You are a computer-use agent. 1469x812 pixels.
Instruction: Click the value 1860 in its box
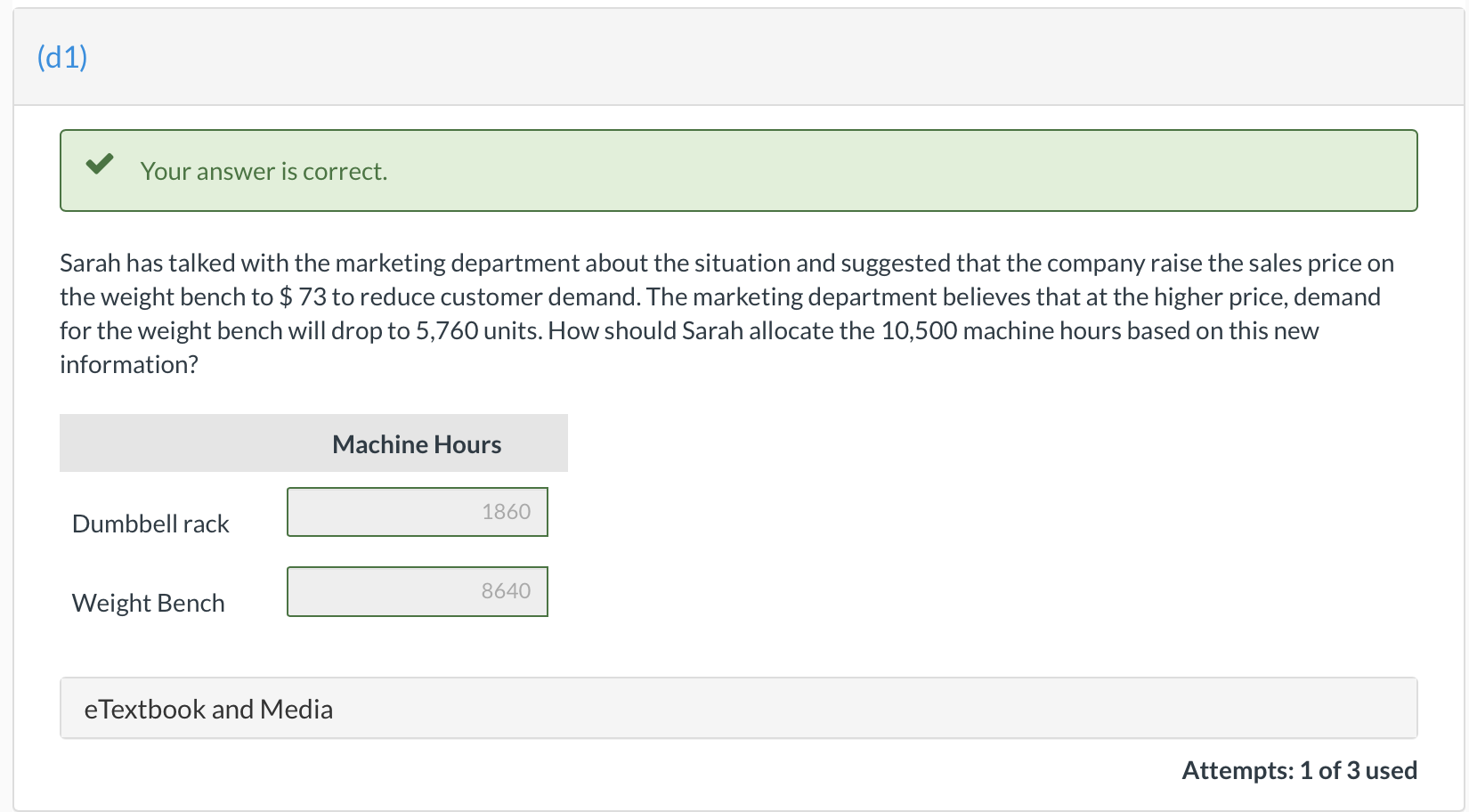[x=506, y=512]
